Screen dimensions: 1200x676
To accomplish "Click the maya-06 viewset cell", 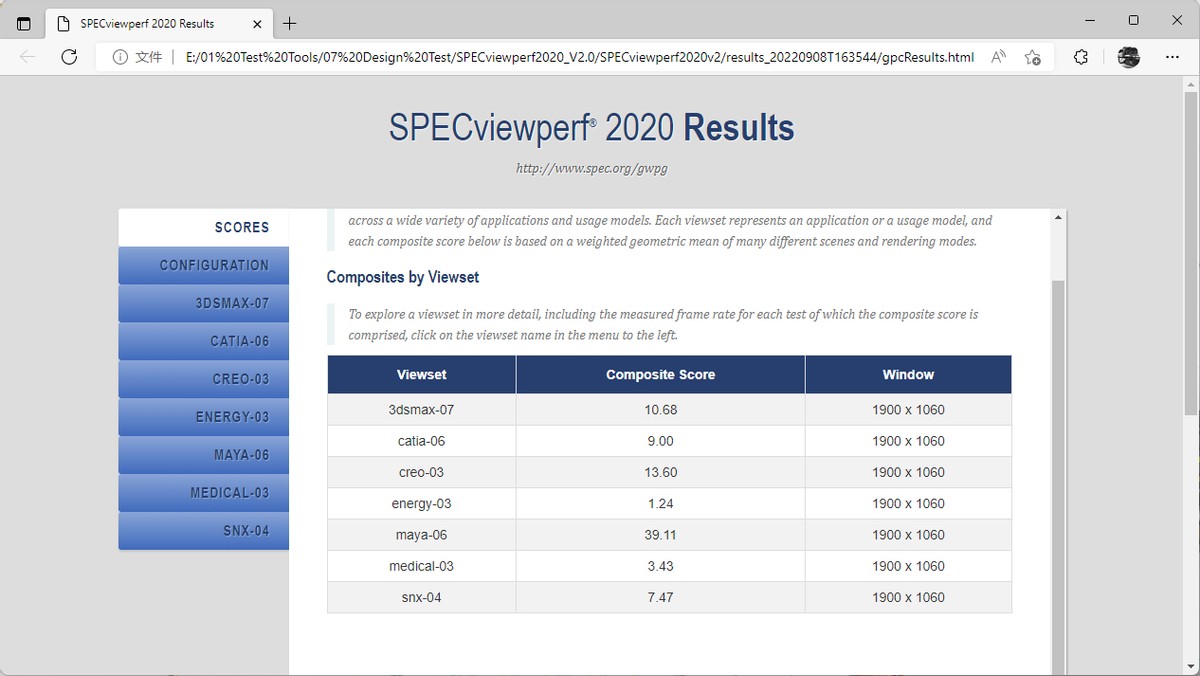I will [x=421, y=535].
